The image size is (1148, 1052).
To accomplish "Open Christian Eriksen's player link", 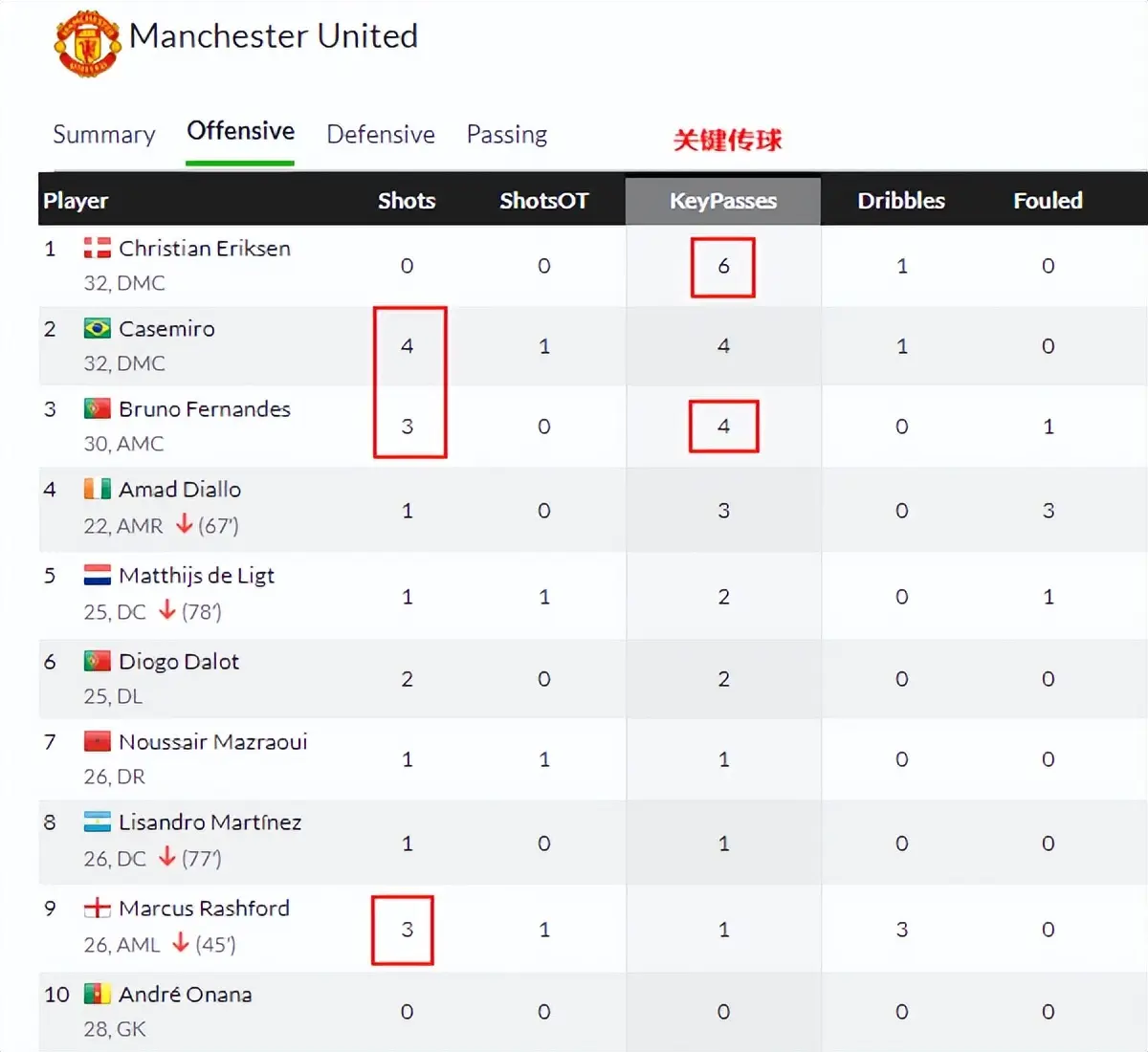I will coord(205,249).
